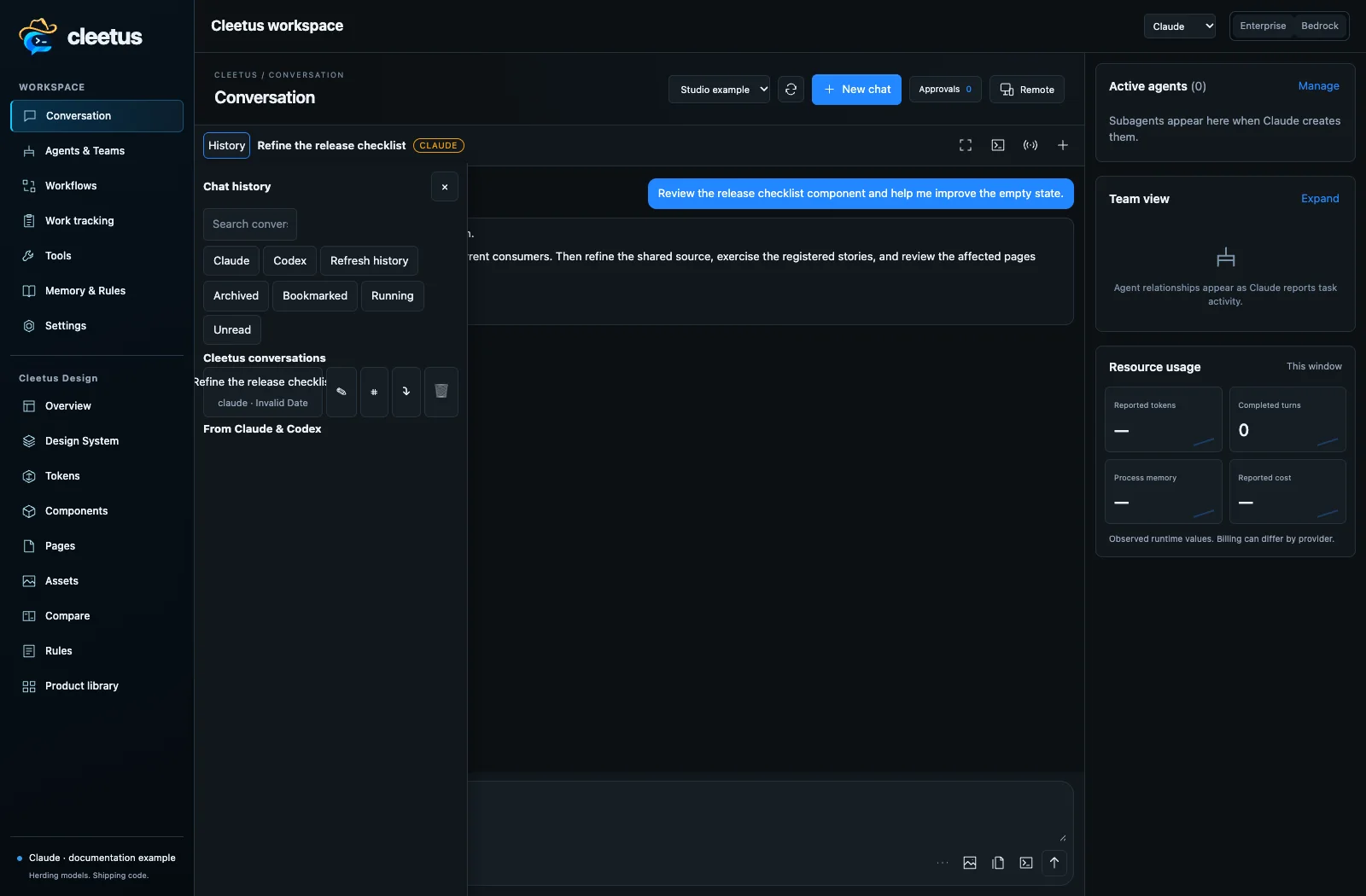Click the pencil rename icon for the conversation
Viewport: 1366px width, 896px height.
click(341, 392)
